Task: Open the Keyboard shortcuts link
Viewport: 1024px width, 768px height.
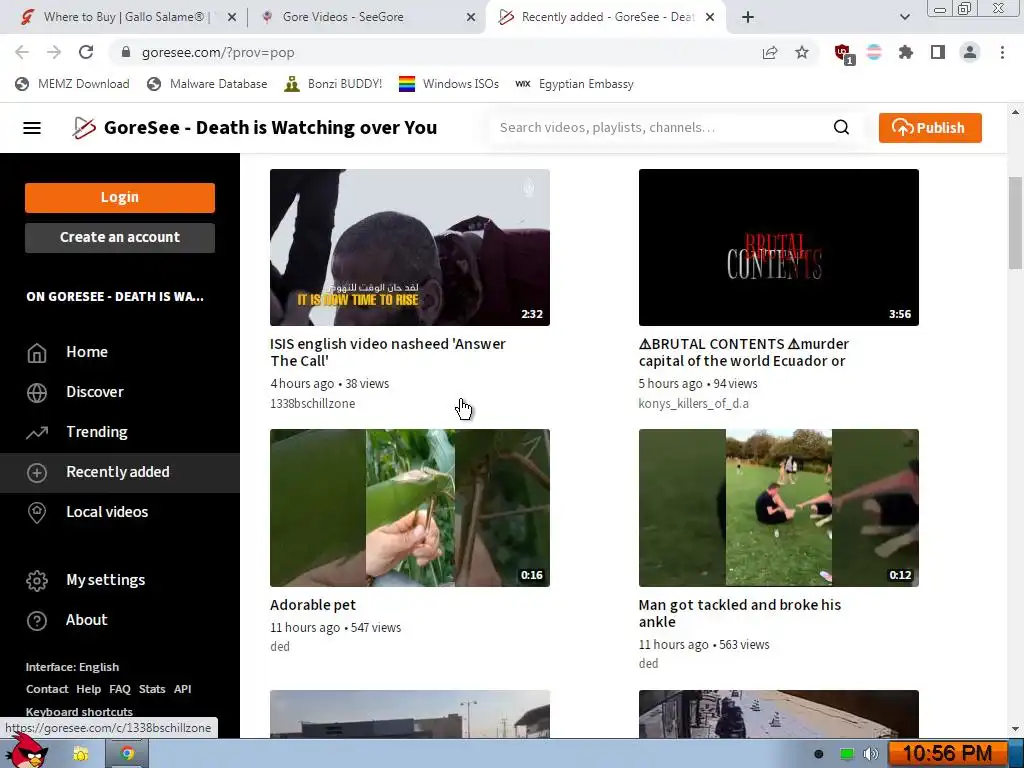Action: coord(79,712)
